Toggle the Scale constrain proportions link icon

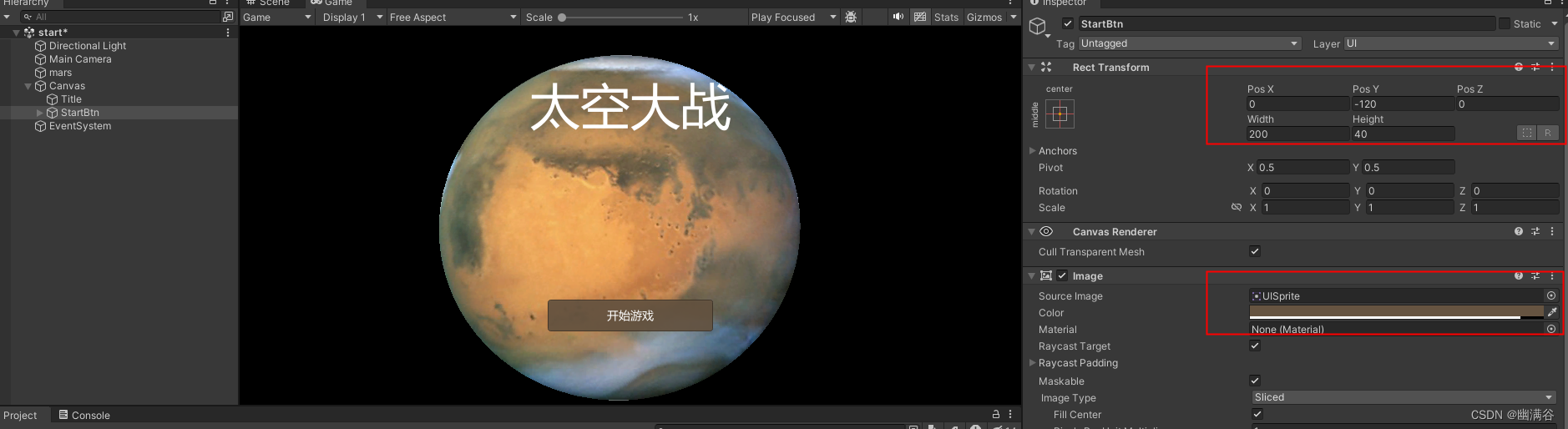pos(1237,207)
